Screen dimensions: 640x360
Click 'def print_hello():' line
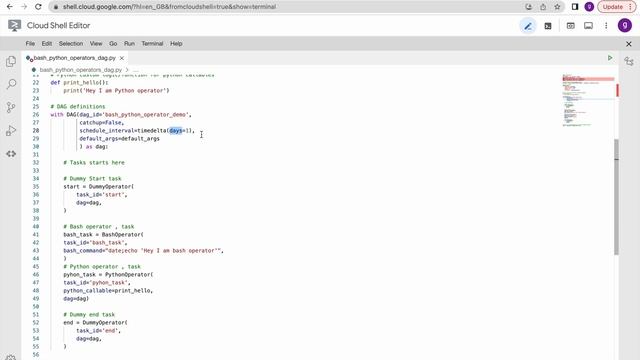pyautogui.click(x=79, y=82)
